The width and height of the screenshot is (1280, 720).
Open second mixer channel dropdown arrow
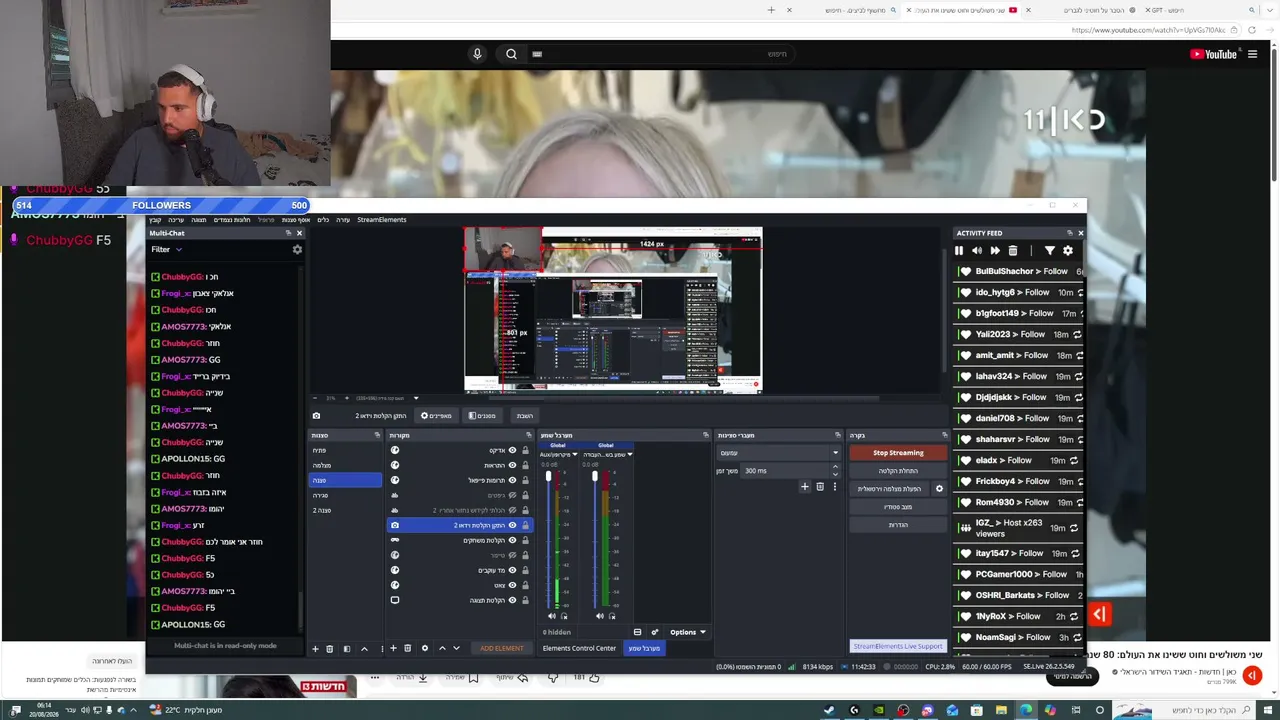629,455
